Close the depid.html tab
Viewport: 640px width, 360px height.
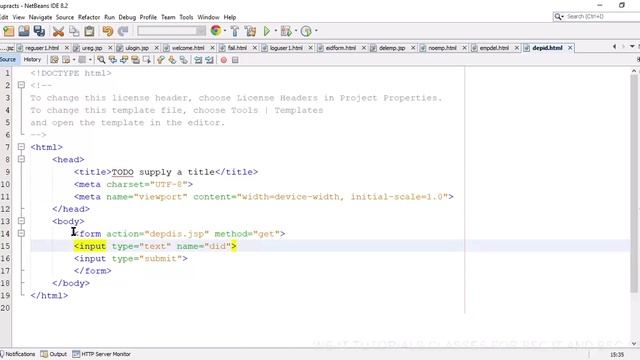tap(570, 48)
